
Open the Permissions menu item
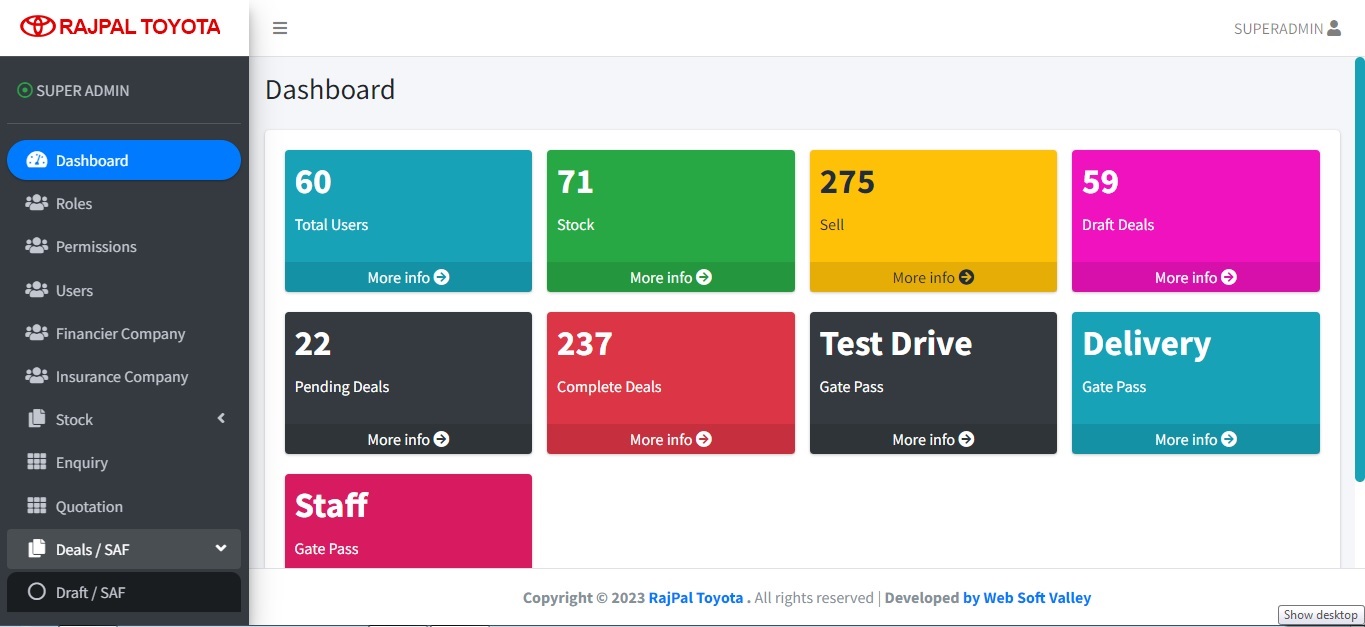(124, 246)
